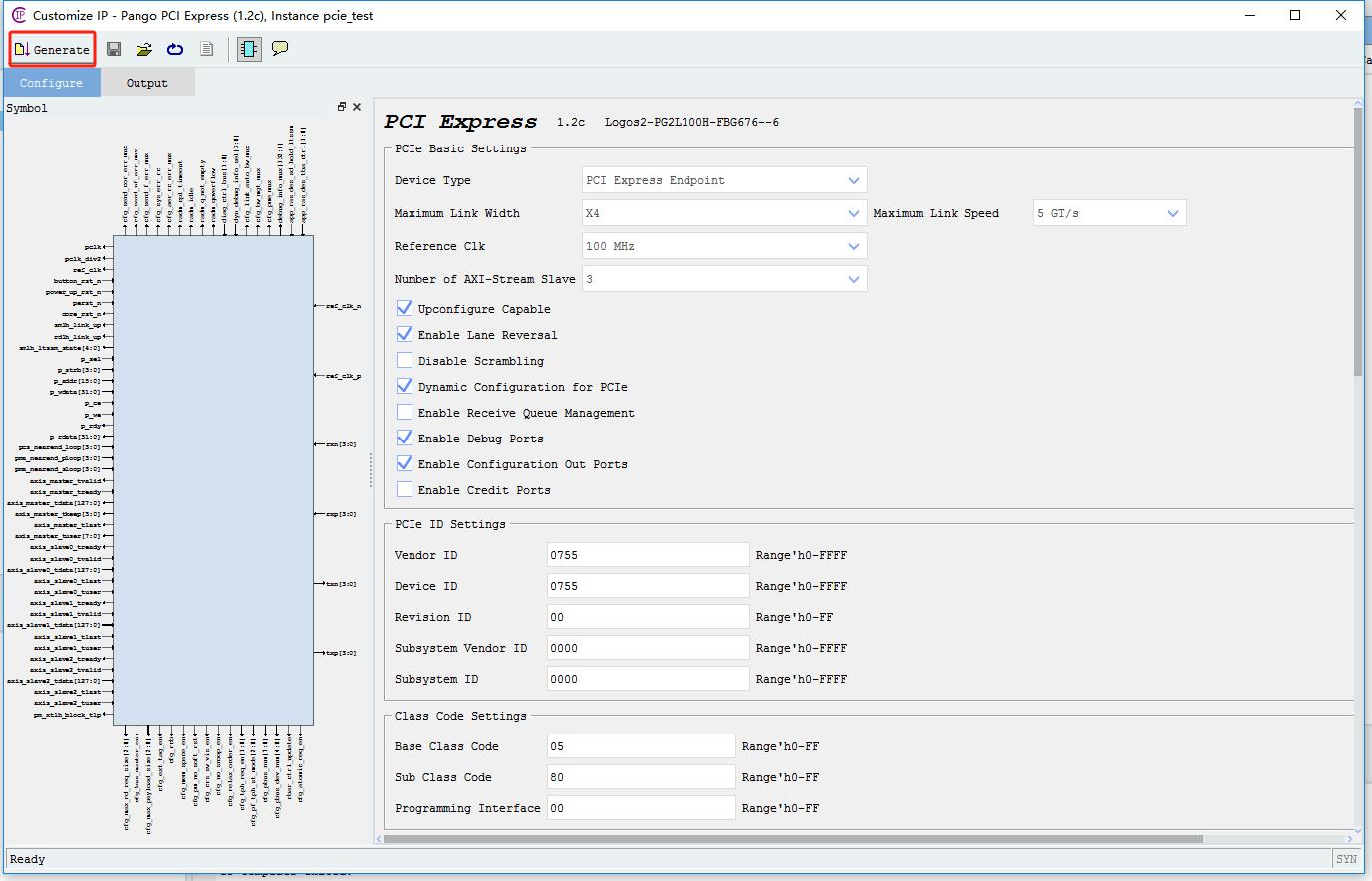1372x881 pixels.
Task: Click the horizontal scrollbar of settings panel
Action: tap(792, 839)
